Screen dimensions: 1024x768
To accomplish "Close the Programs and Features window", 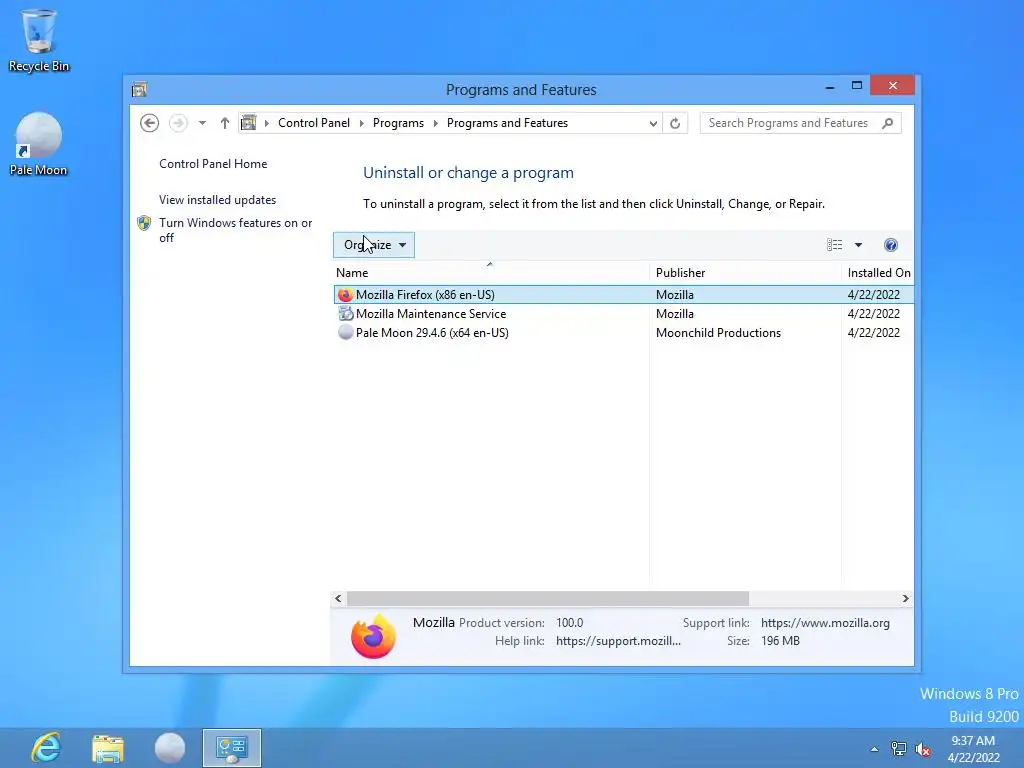I will [893, 86].
